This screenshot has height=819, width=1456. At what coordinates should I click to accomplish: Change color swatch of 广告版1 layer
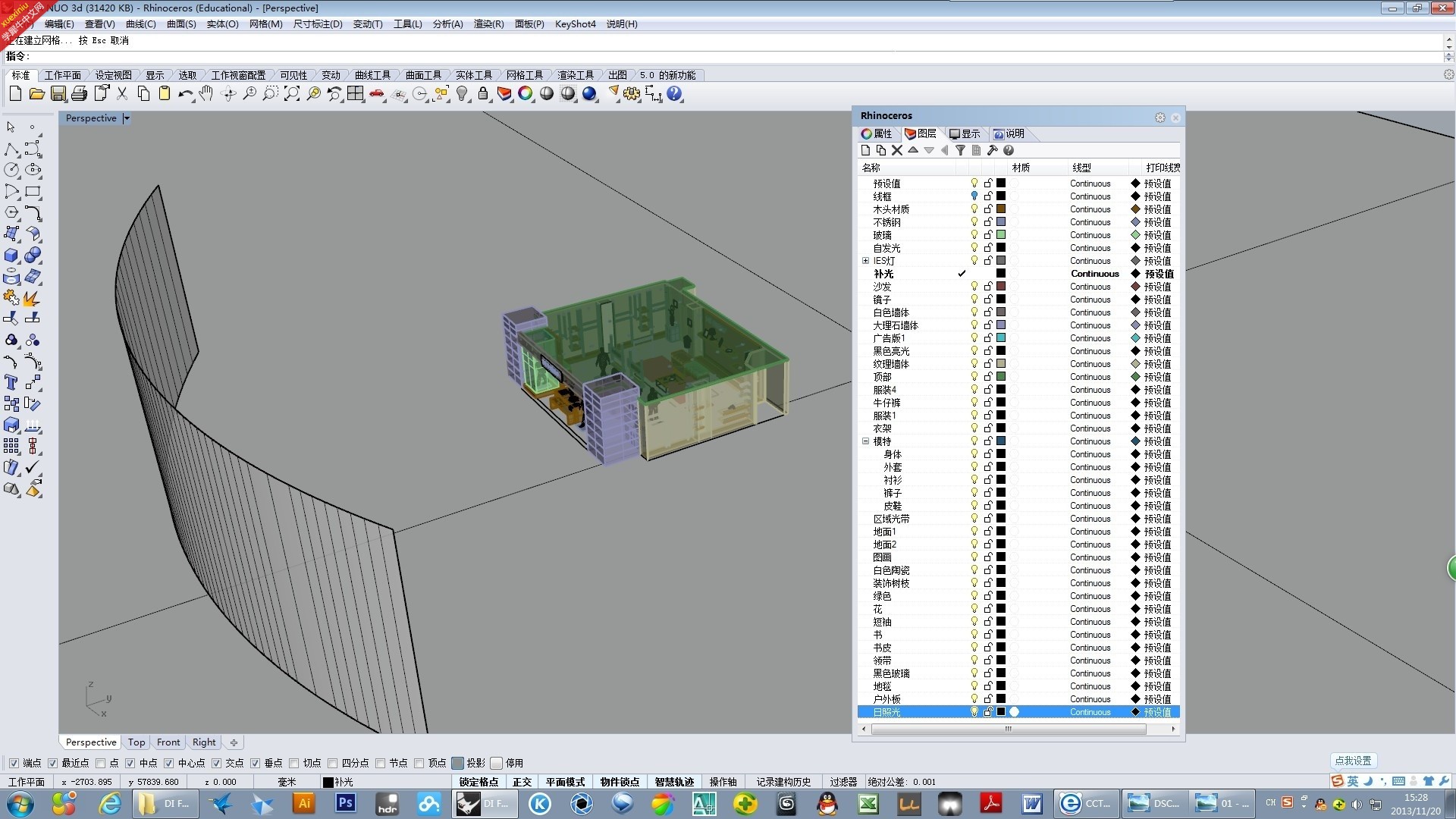1001,337
